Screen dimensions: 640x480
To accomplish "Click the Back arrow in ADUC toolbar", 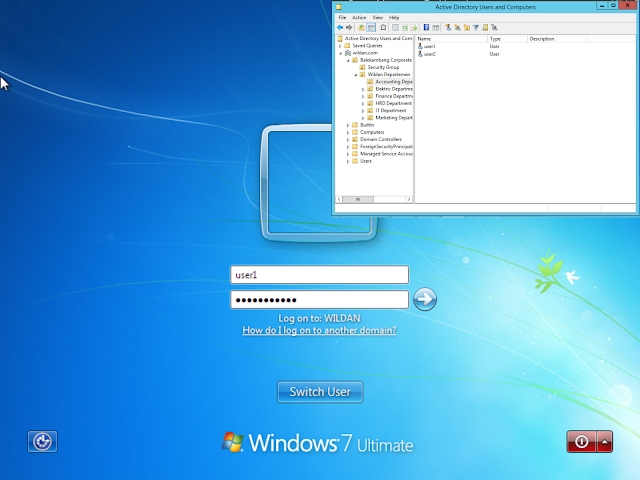I will 340,28.
